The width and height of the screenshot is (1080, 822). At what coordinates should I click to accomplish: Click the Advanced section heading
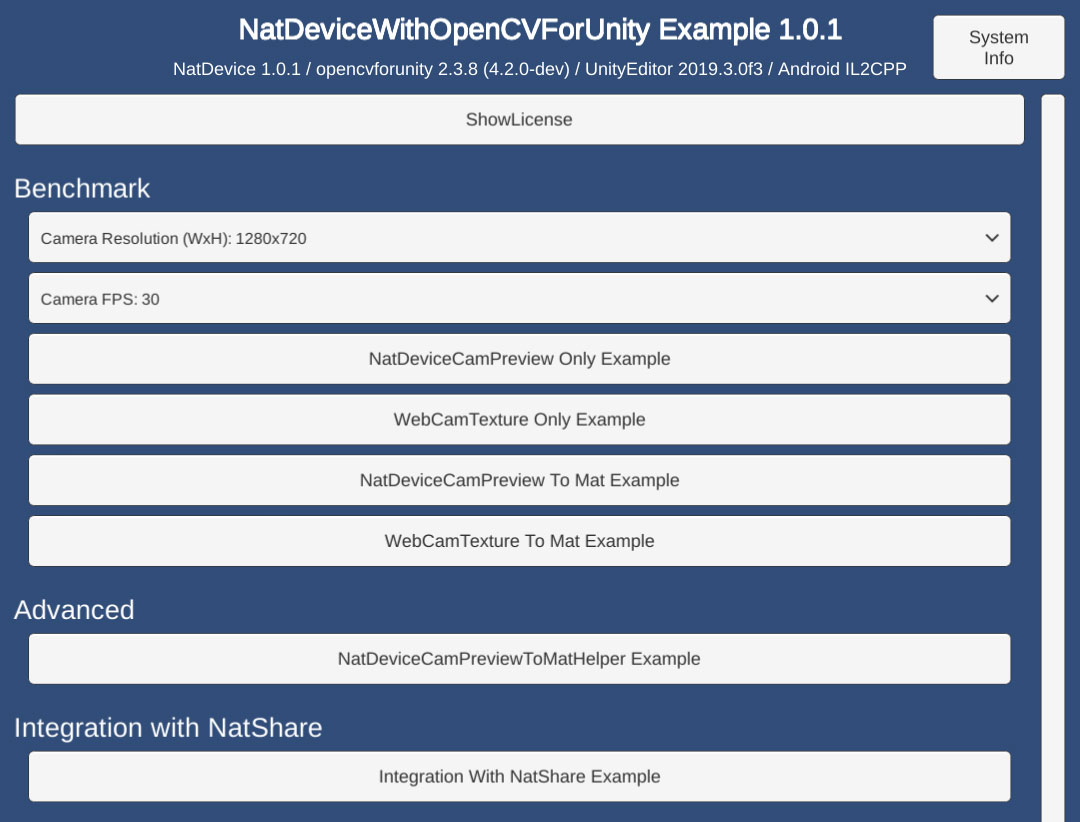[x=74, y=610]
